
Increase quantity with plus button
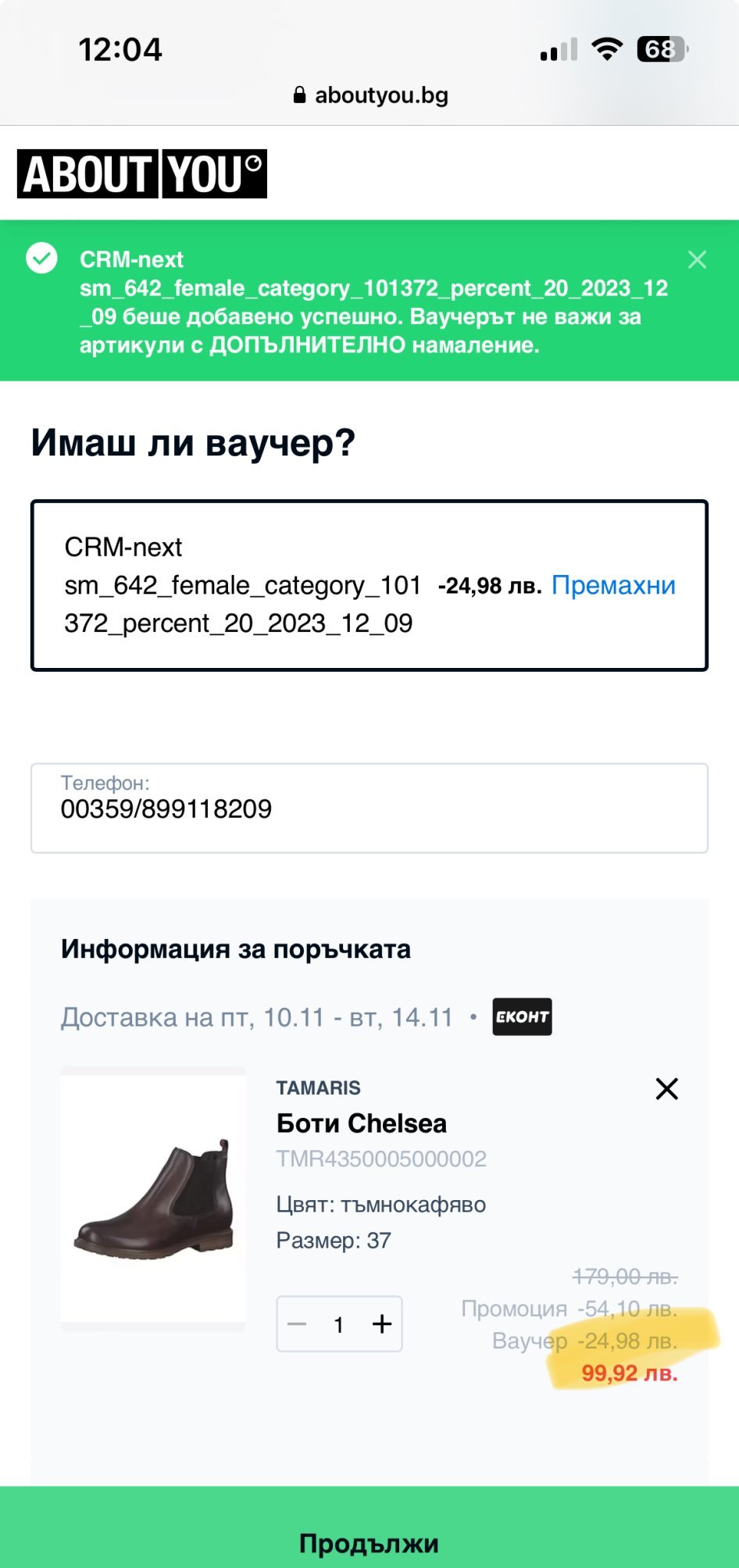(x=382, y=1324)
